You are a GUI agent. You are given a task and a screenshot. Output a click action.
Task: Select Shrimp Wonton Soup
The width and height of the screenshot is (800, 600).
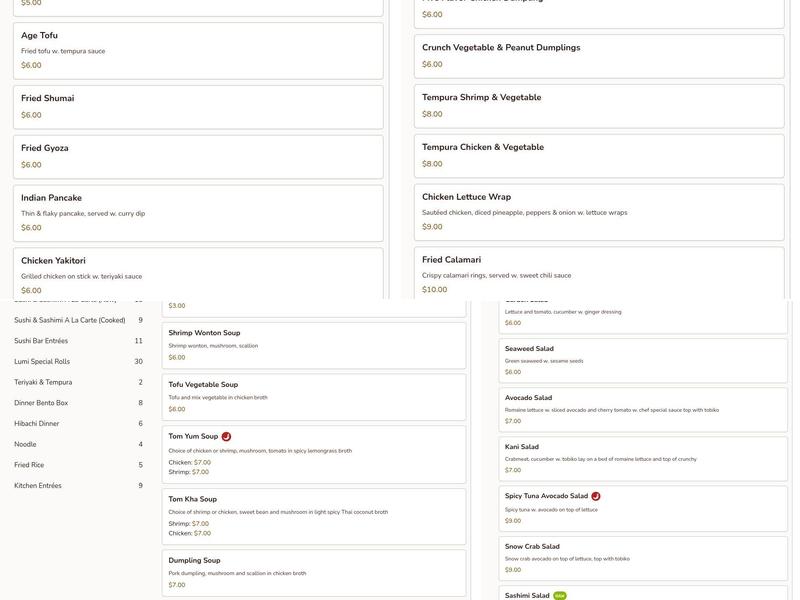click(313, 345)
